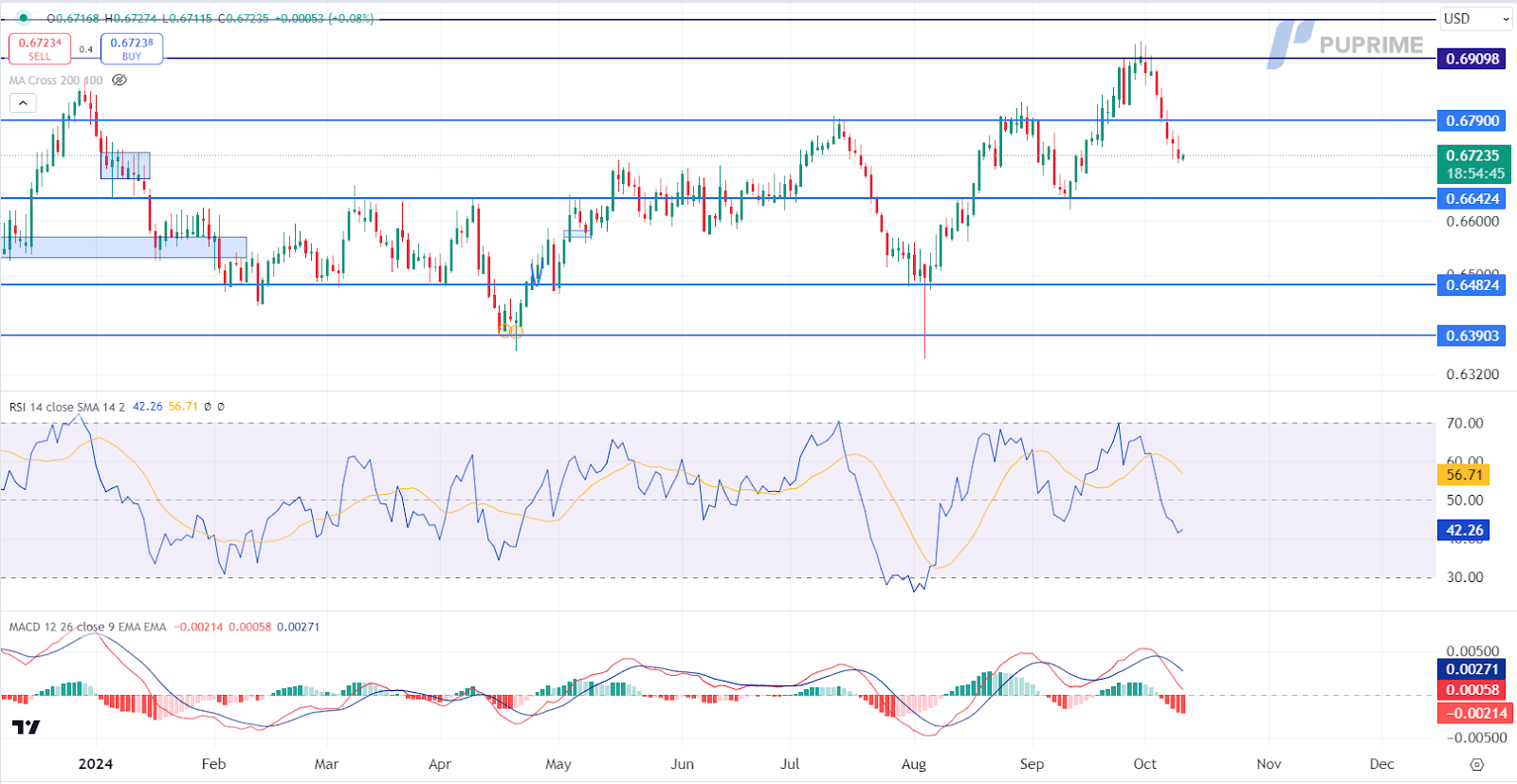Image resolution: width=1517 pixels, height=784 pixels.
Task: Click the Apr label on time axis
Action: point(440,764)
